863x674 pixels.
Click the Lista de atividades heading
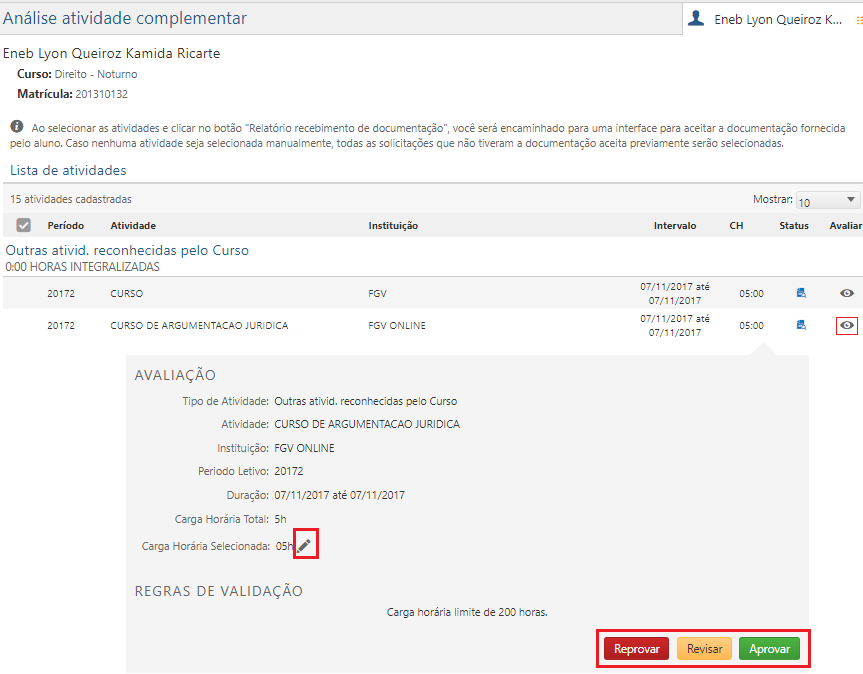67,170
